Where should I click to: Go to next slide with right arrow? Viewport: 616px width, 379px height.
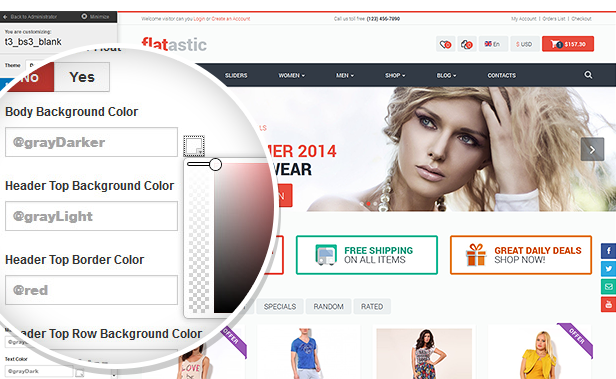[x=592, y=149]
